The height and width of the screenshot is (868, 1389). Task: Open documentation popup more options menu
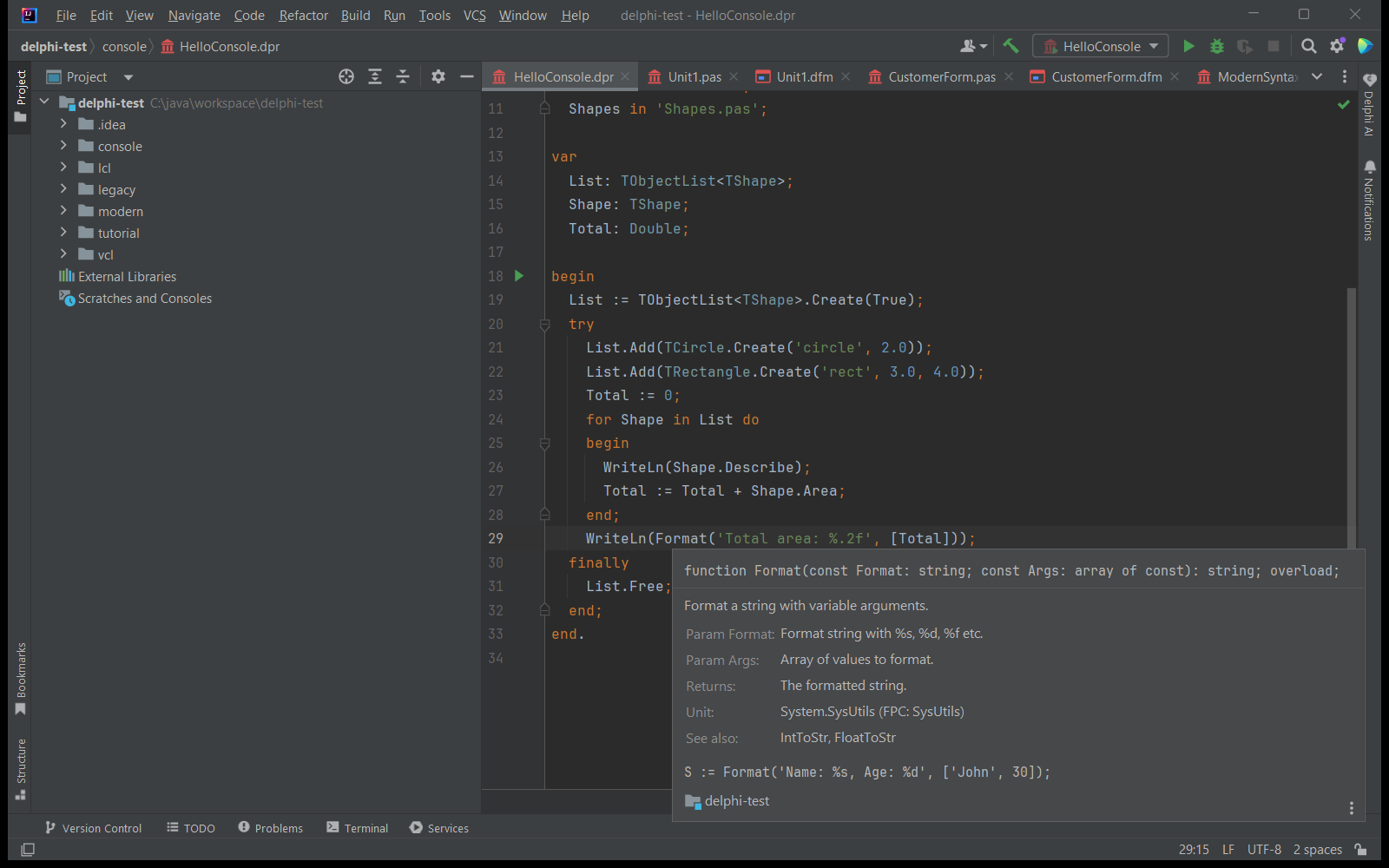click(1351, 808)
